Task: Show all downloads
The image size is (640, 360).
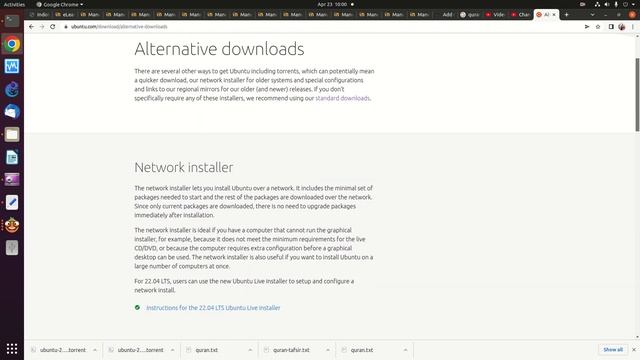Action: 613,350
